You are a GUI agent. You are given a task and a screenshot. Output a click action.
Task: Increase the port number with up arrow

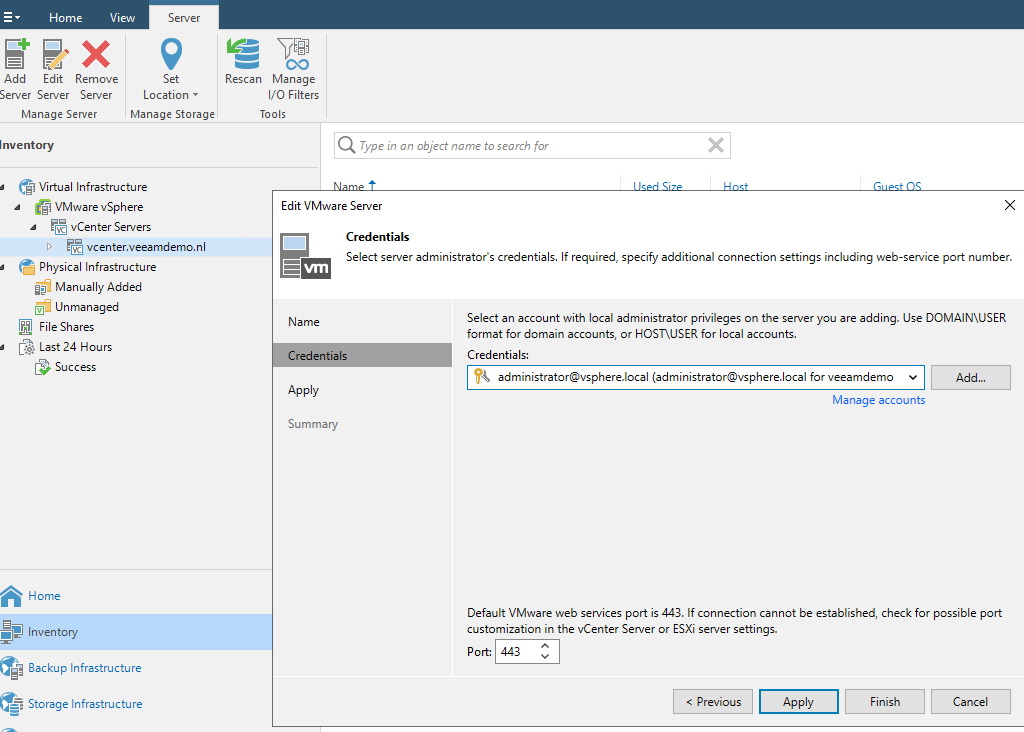pos(545,647)
